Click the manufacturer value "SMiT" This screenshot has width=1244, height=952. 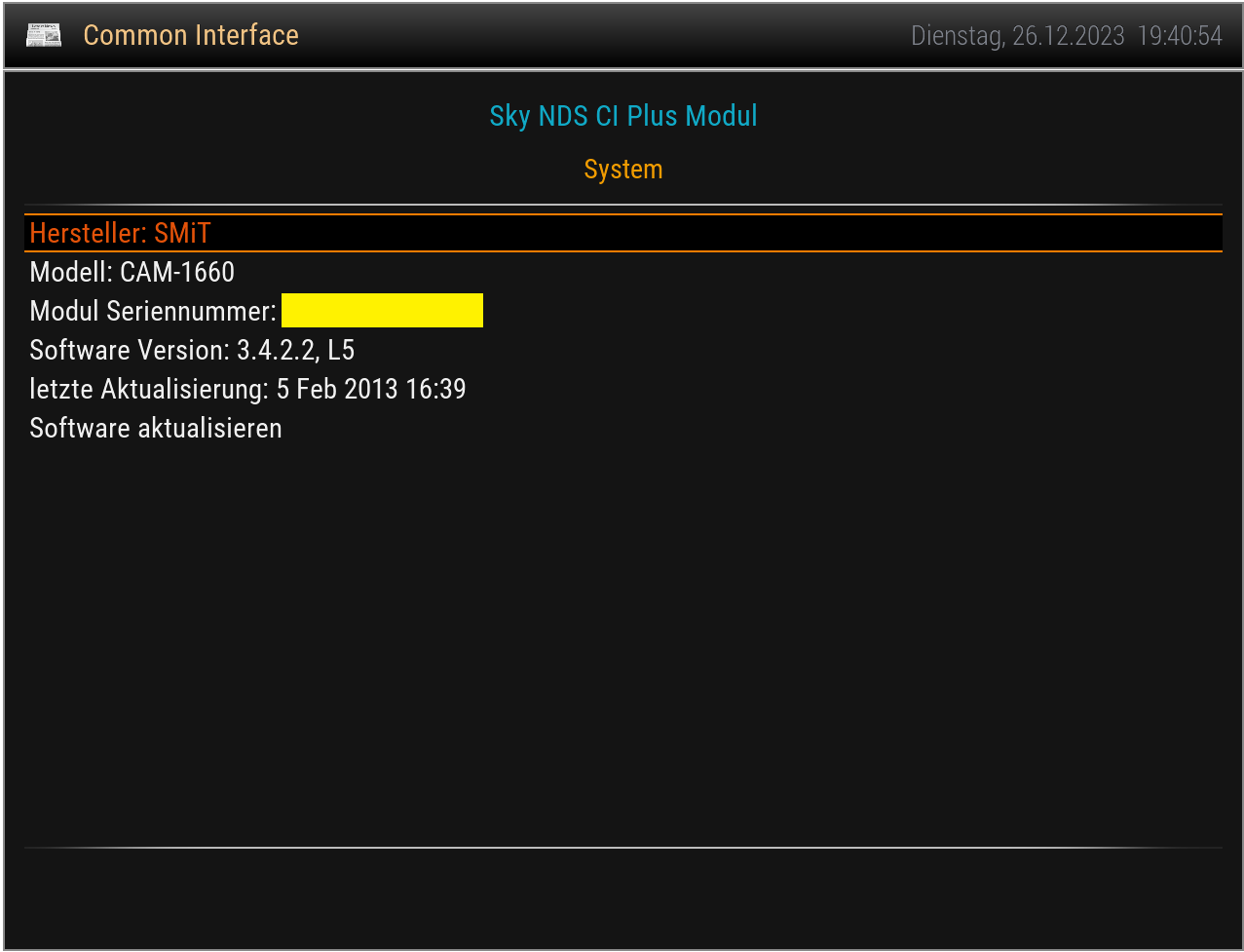182,234
